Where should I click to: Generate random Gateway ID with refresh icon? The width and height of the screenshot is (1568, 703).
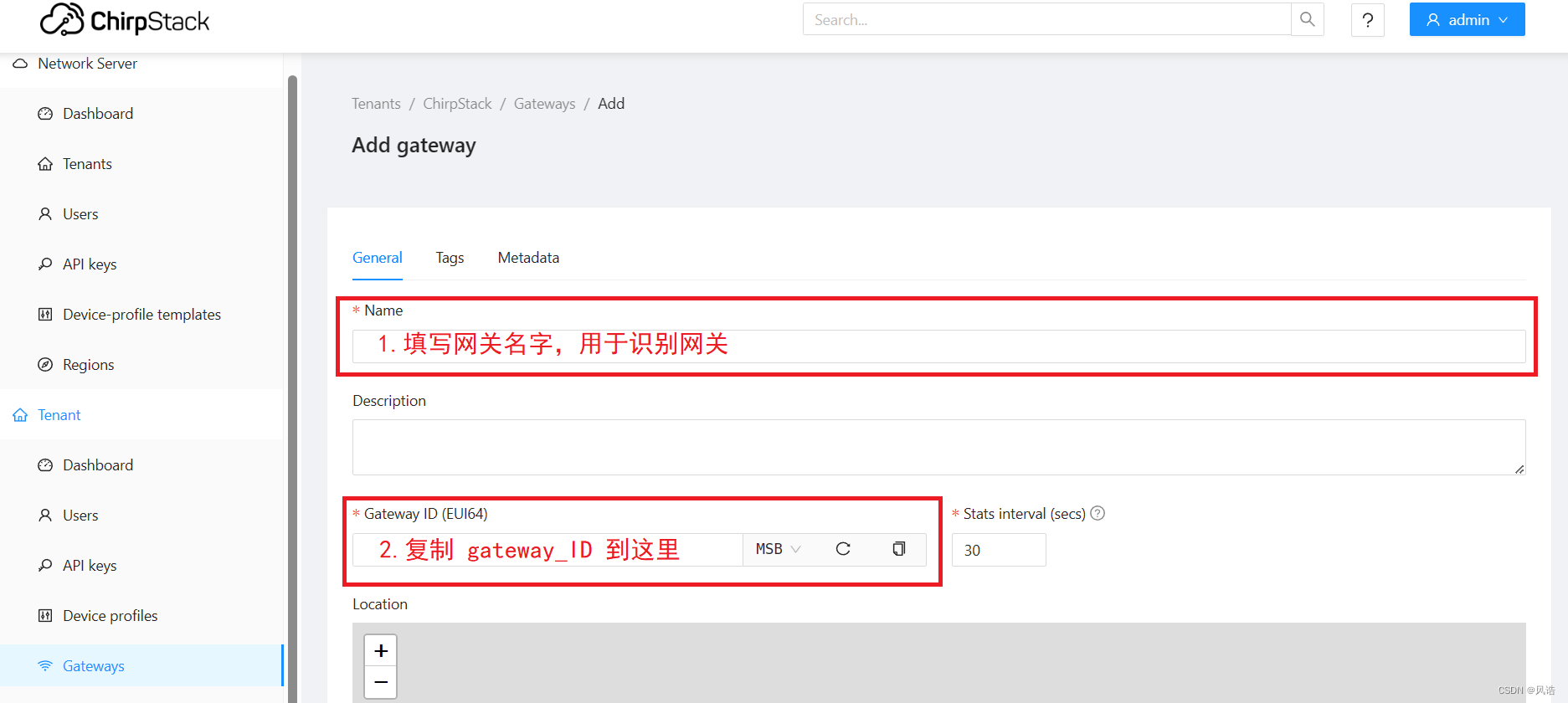click(843, 549)
